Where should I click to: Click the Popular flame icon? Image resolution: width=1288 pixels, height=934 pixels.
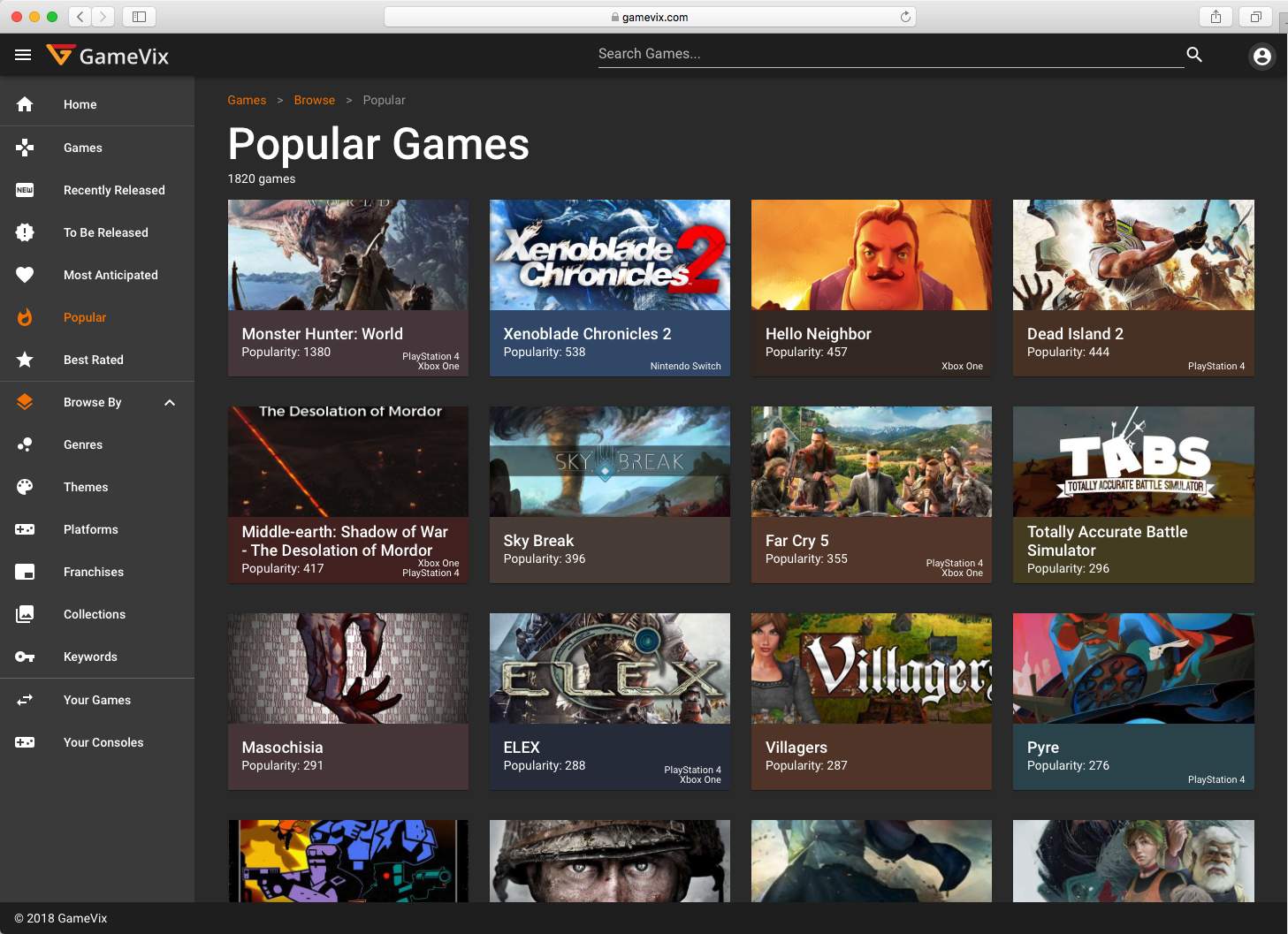tap(25, 317)
